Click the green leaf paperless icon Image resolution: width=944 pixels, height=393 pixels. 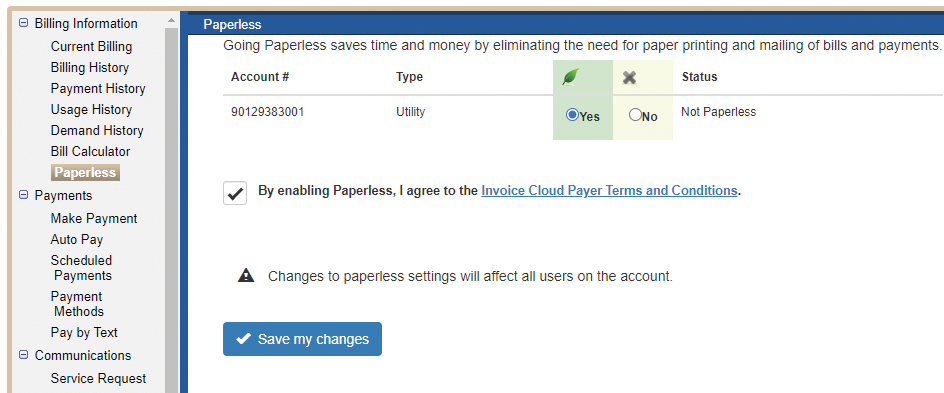tap(570, 77)
